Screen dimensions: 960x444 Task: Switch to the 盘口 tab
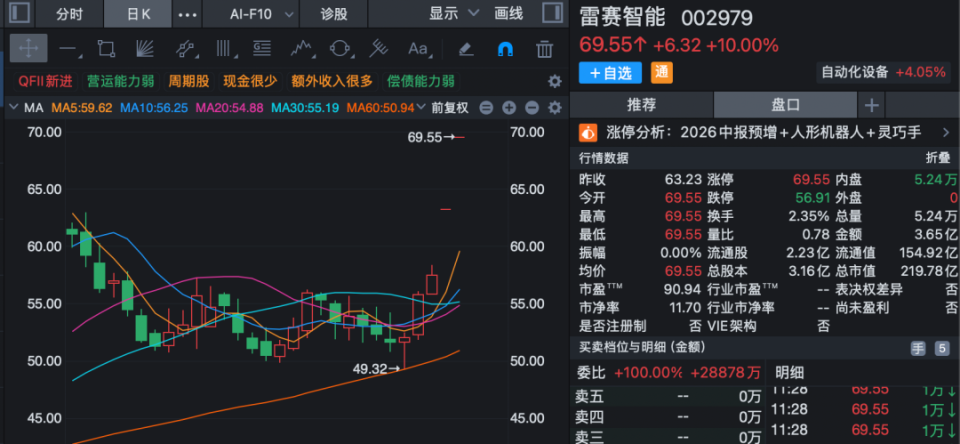786,105
